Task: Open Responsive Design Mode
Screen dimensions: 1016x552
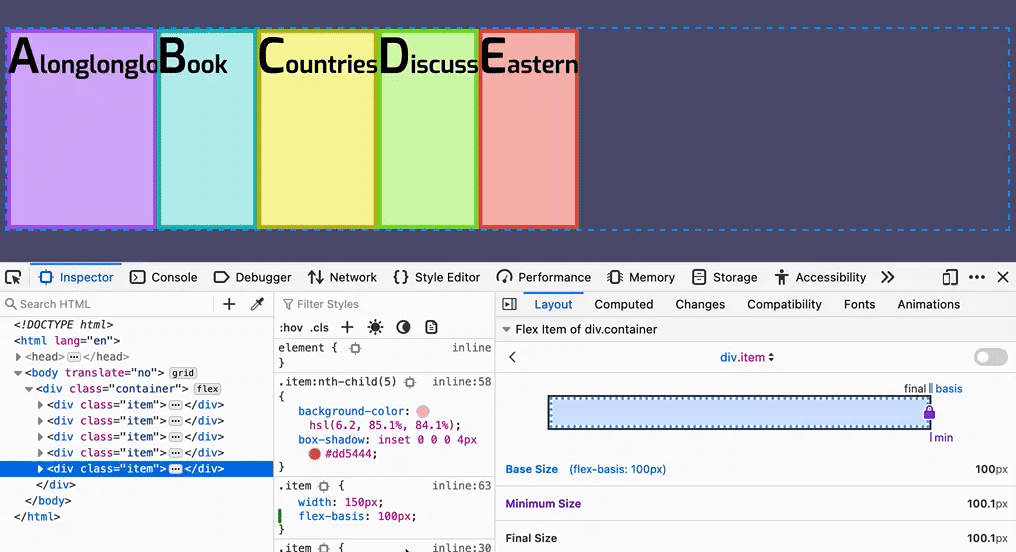Action: pyautogui.click(x=950, y=277)
